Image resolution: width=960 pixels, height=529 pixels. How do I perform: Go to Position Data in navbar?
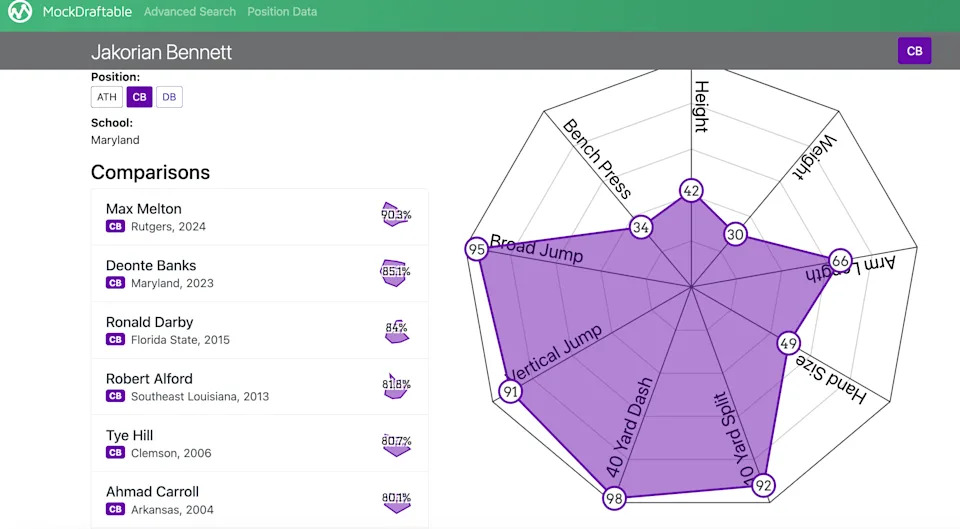(x=282, y=12)
